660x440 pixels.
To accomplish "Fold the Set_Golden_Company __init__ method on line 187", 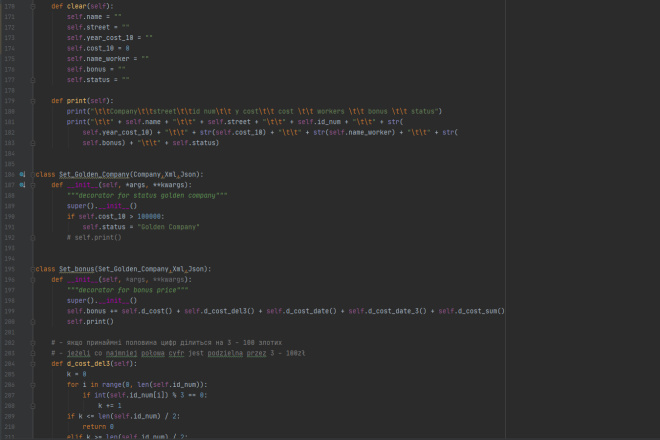I will [33, 185].
